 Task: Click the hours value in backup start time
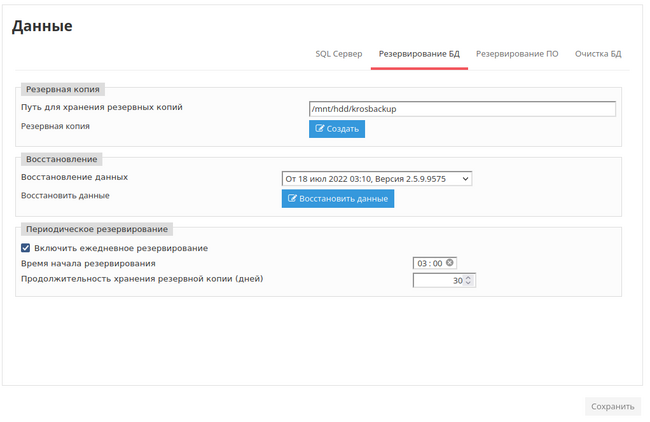click(423, 263)
